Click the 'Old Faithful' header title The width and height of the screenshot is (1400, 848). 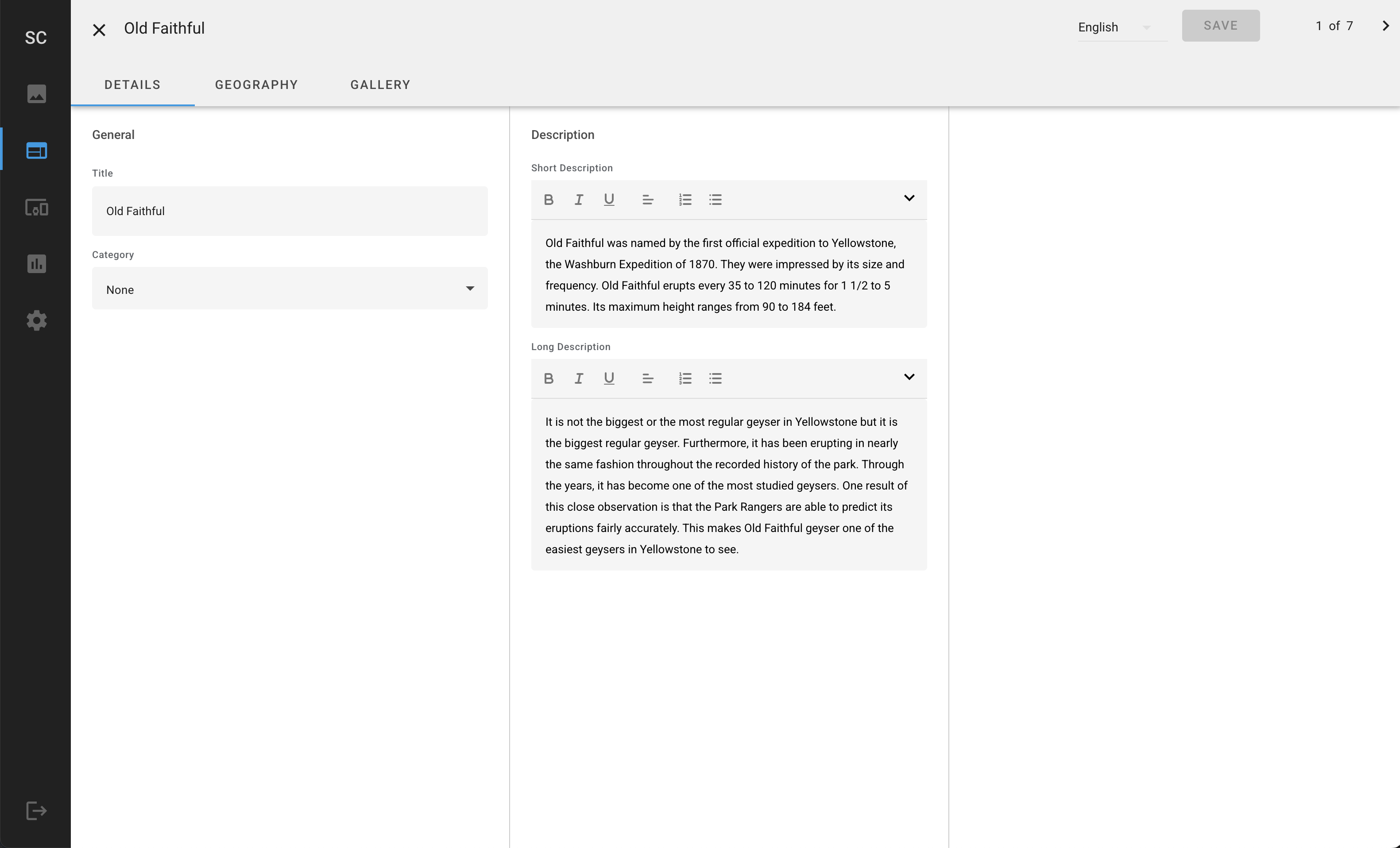coord(164,28)
